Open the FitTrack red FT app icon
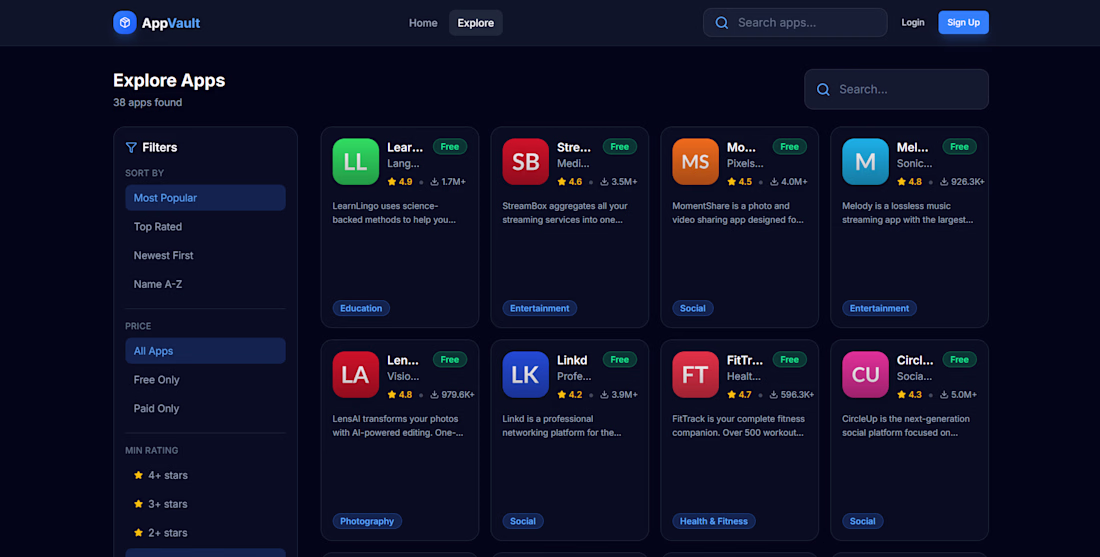The image size is (1100, 557). tap(695, 375)
